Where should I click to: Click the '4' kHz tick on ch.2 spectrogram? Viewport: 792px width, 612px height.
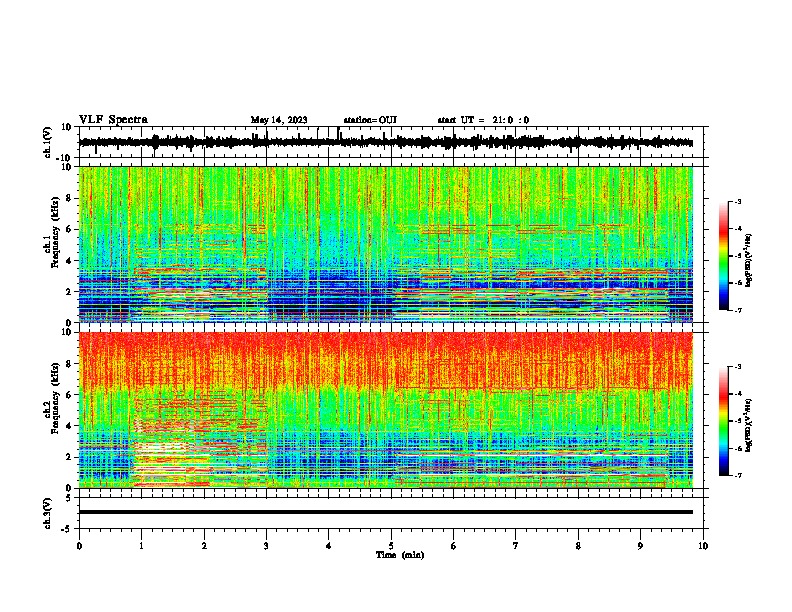coord(69,426)
